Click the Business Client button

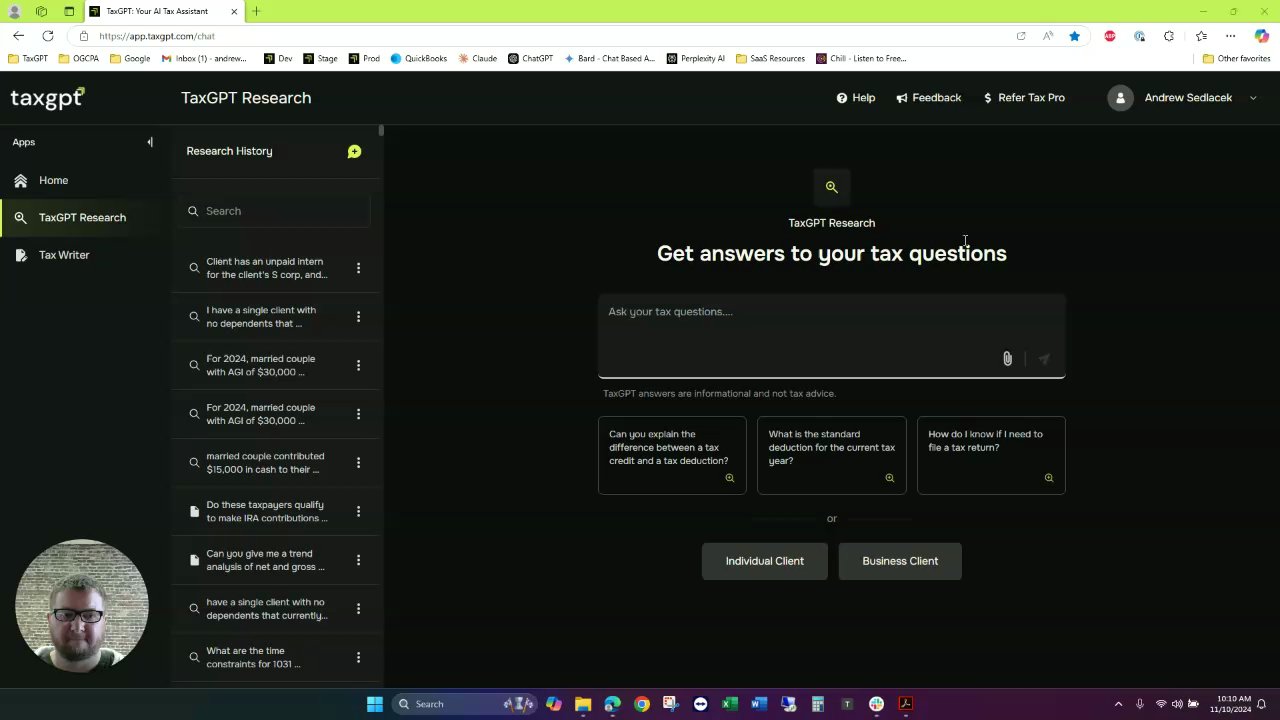click(900, 561)
